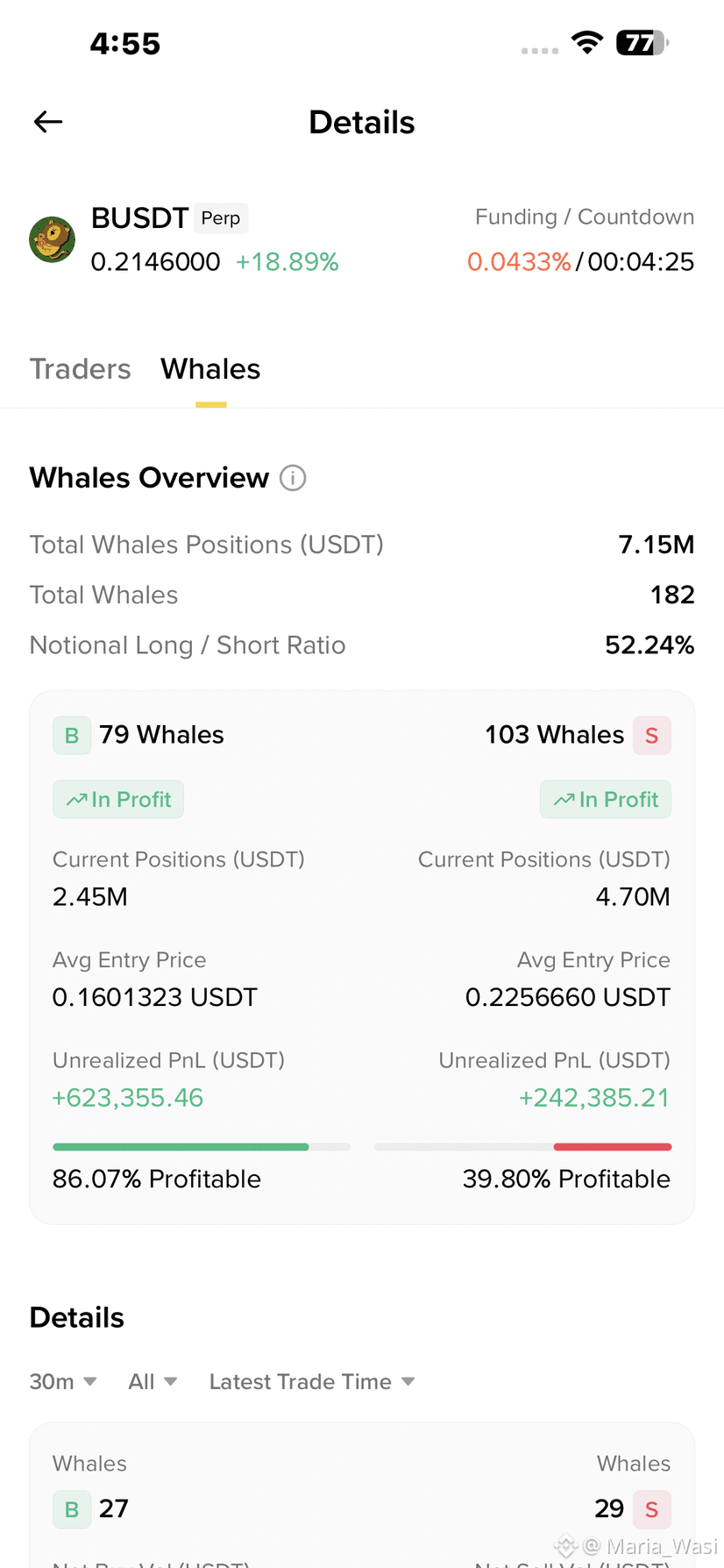
Task: Tap the right In Profit badge
Action: [x=606, y=799]
